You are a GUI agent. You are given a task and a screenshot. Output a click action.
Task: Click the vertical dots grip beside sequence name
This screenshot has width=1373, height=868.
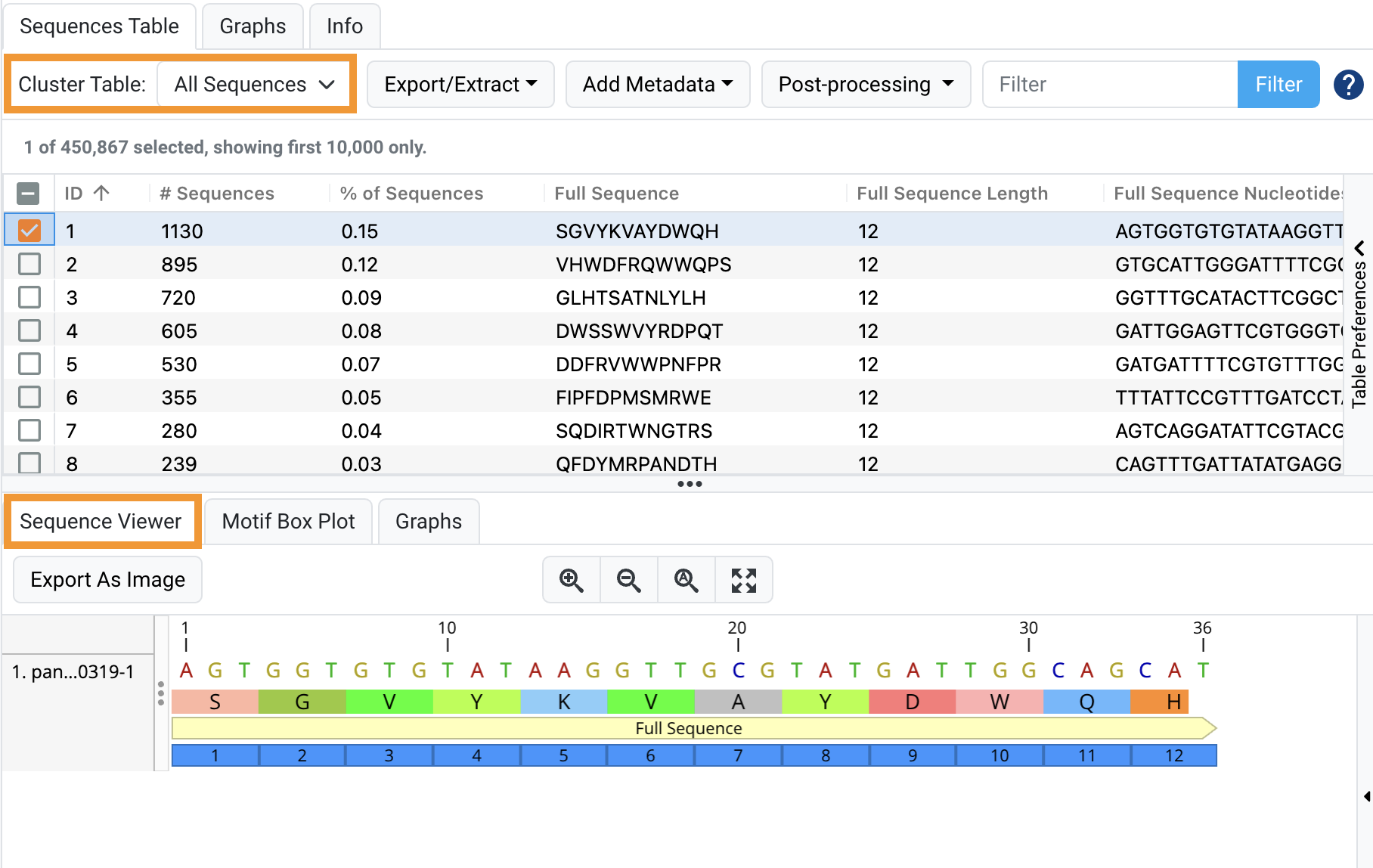(x=161, y=693)
